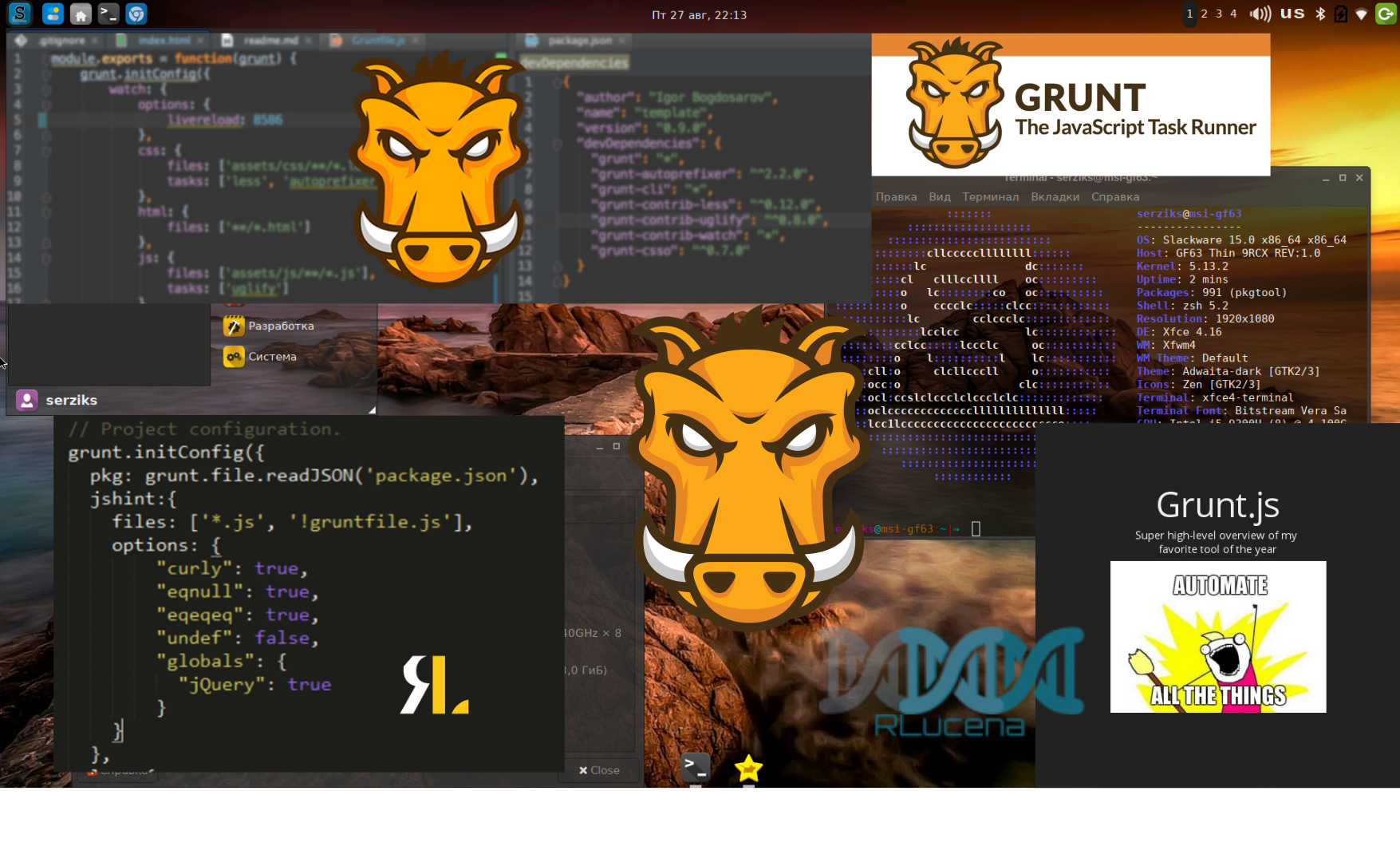Open the settings toggles icon in top panel

tap(53, 14)
